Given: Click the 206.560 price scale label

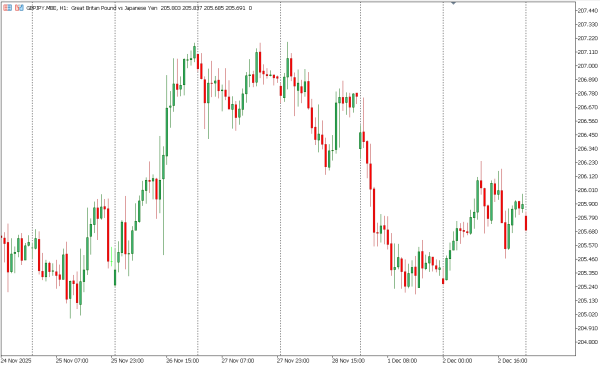Looking at the screenshot, I should coord(587,121).
